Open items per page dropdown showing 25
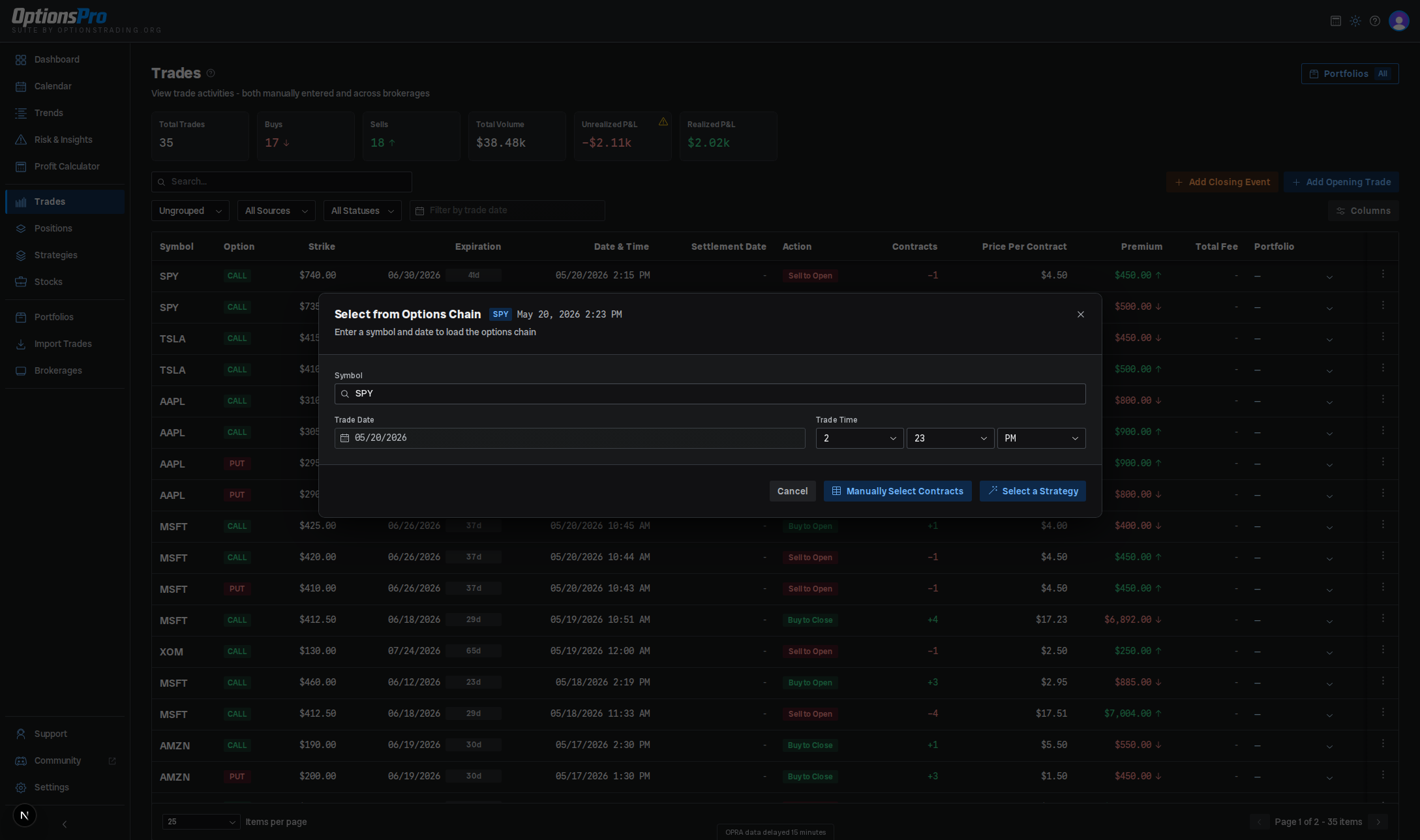Screen dimensions: 1420x840 click(x=201, y=822)
